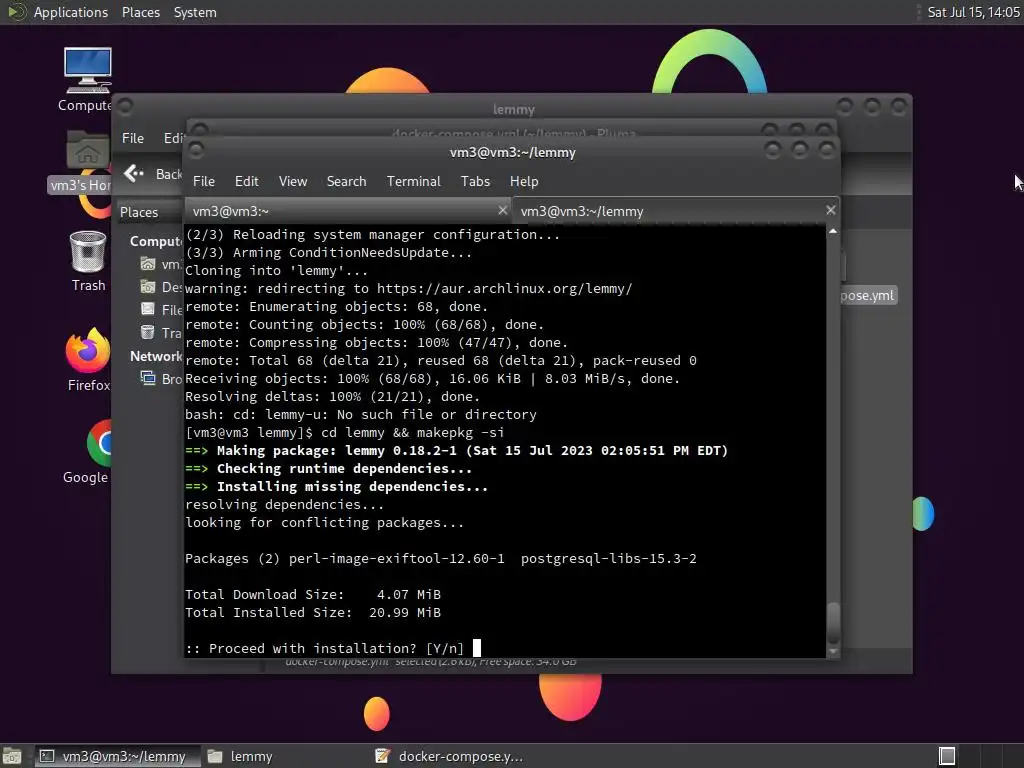Select the pose.yml file in file manager
The height and width of the screenshot is (768, 1024).
pos(867,295)
